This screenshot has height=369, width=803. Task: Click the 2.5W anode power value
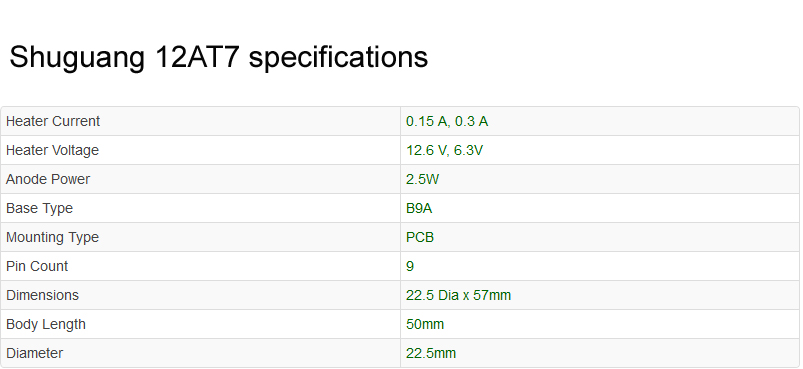coord(422,179)
